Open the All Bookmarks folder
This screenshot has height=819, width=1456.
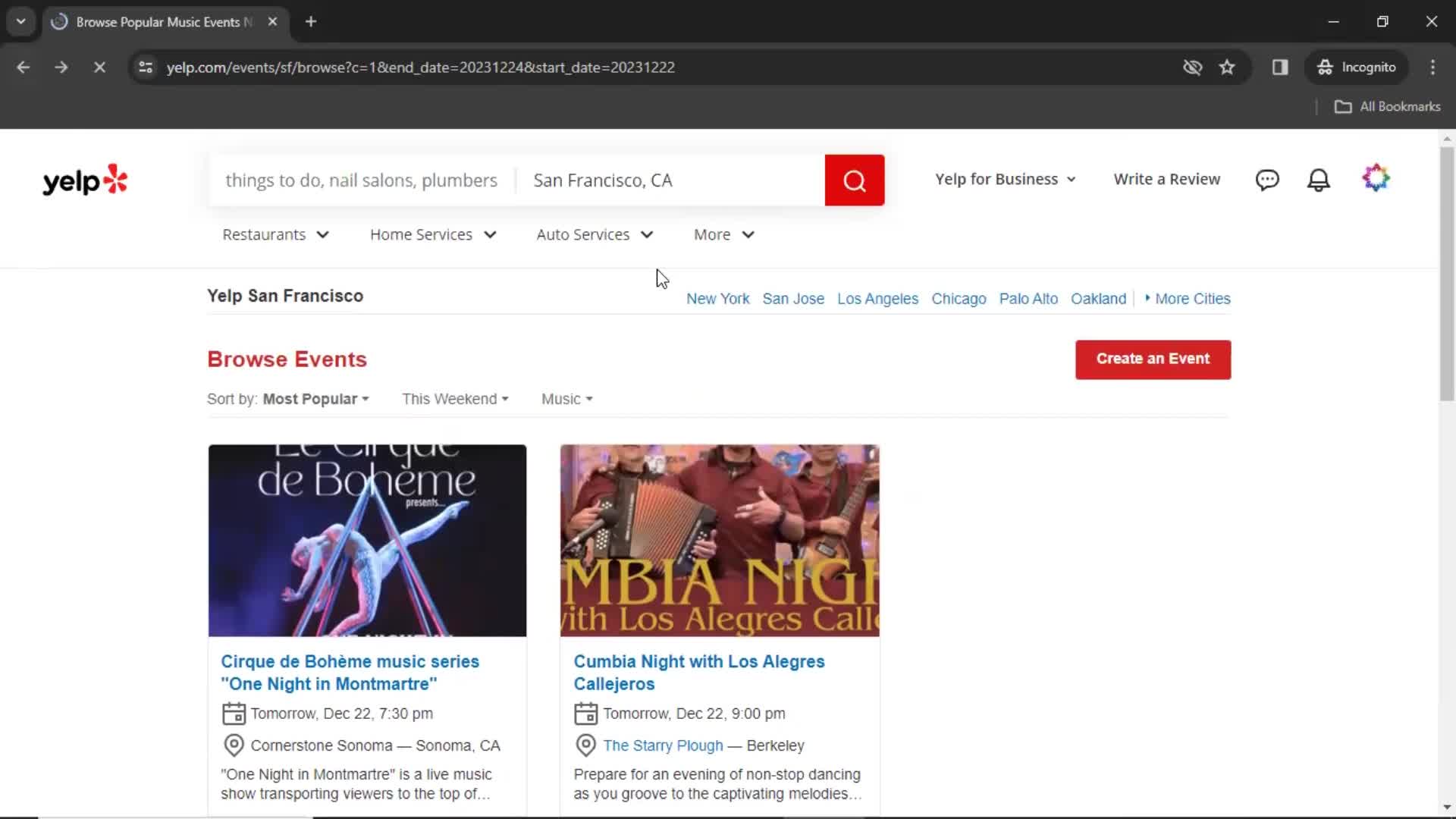[1387, 107]
